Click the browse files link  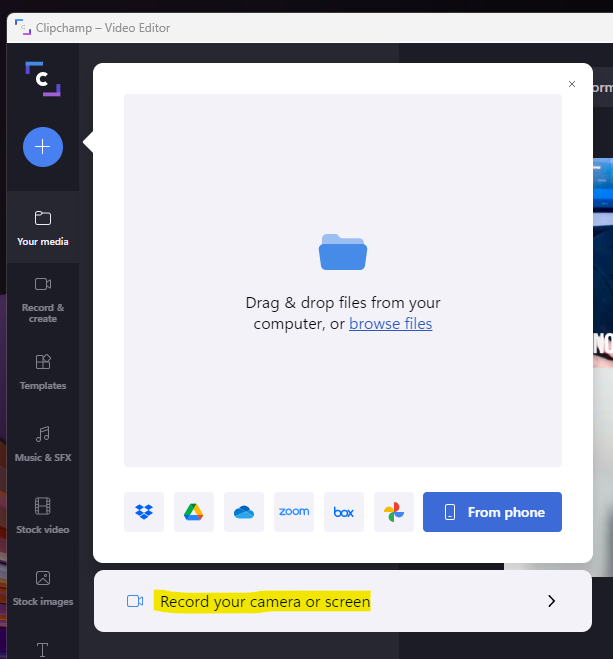coord(390,324)
